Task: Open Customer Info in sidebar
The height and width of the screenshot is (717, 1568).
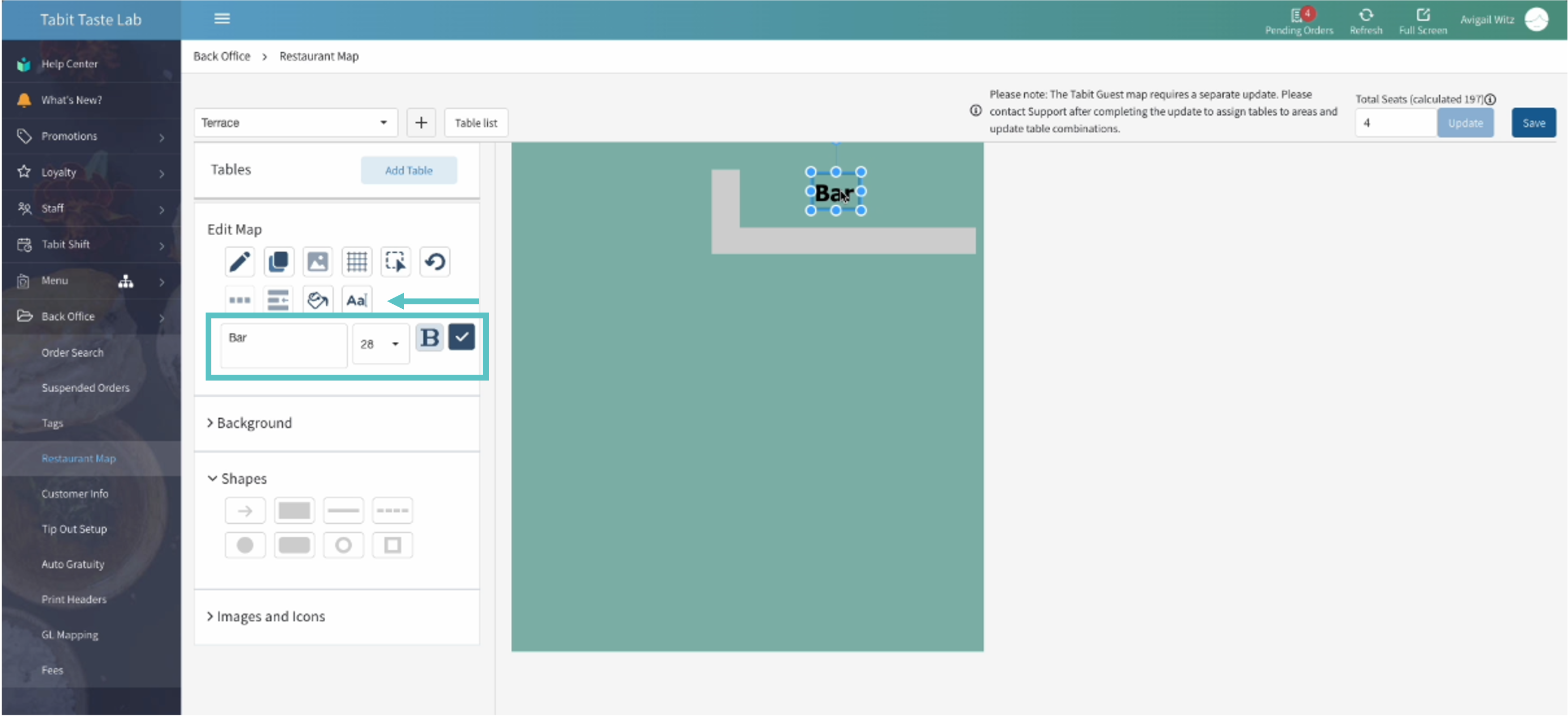Action: tap(75, 494)
